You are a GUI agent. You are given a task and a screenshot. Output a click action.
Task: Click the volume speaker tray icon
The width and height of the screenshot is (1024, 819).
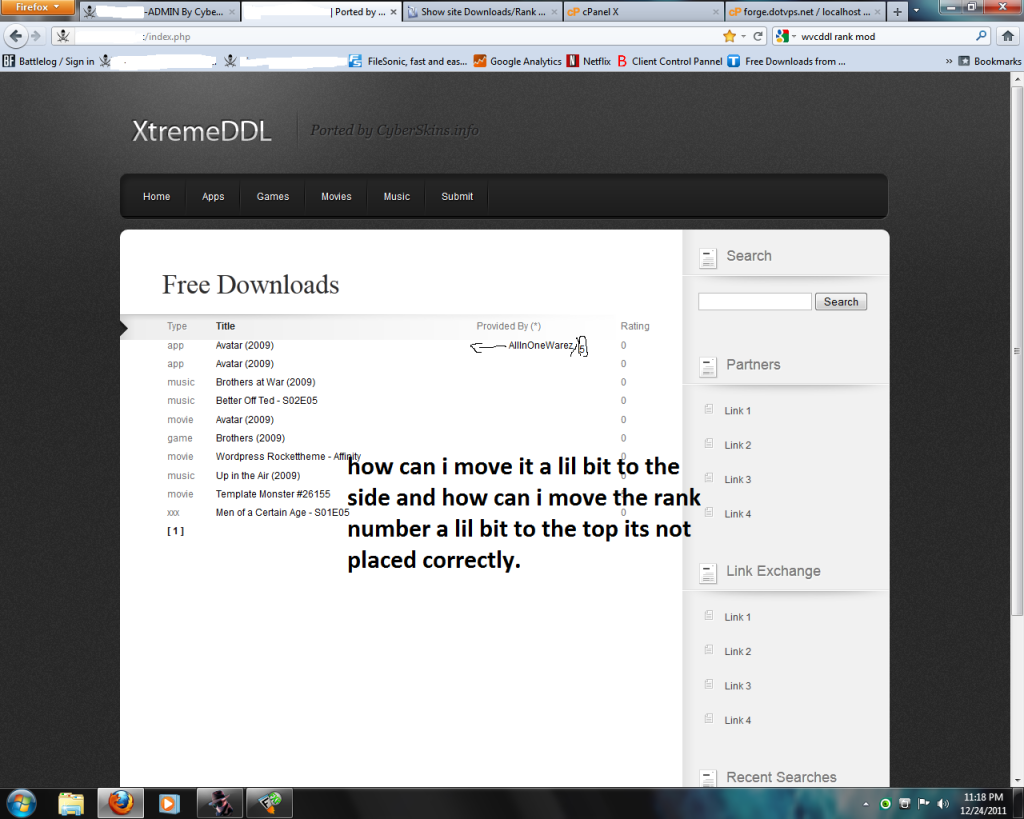940,803
